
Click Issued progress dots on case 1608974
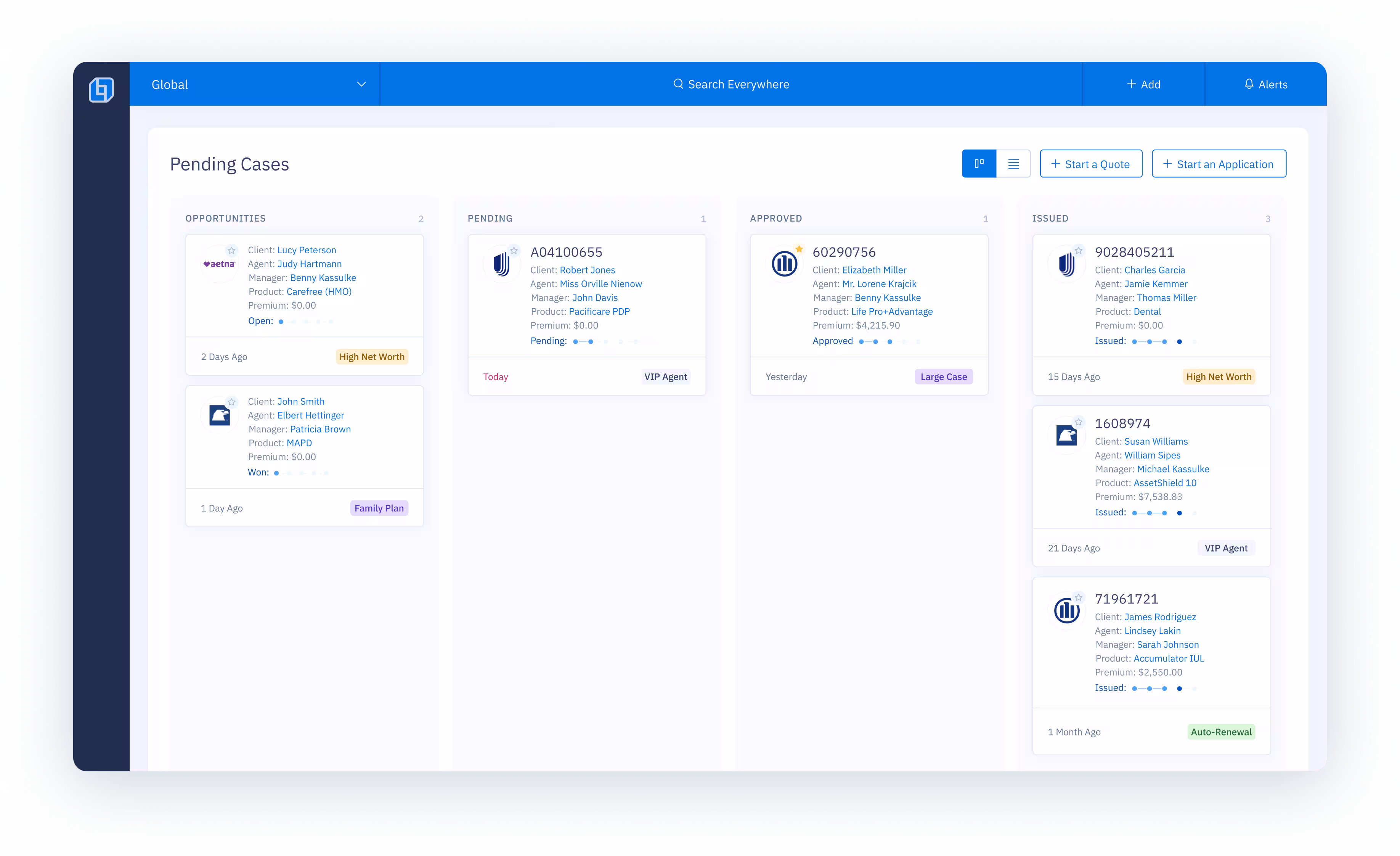point(1164,513)
